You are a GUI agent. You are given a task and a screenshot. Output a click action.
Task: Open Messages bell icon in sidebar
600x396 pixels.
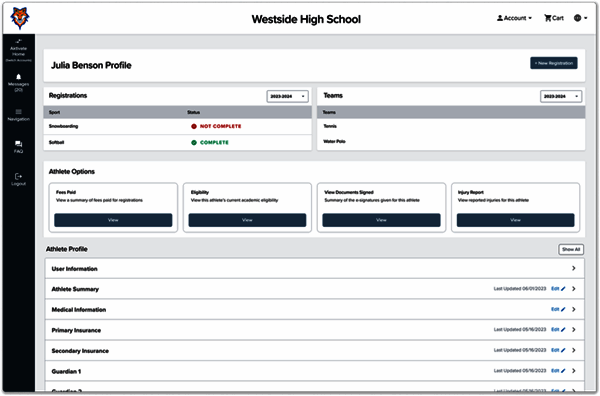click(x=18, y=77)
